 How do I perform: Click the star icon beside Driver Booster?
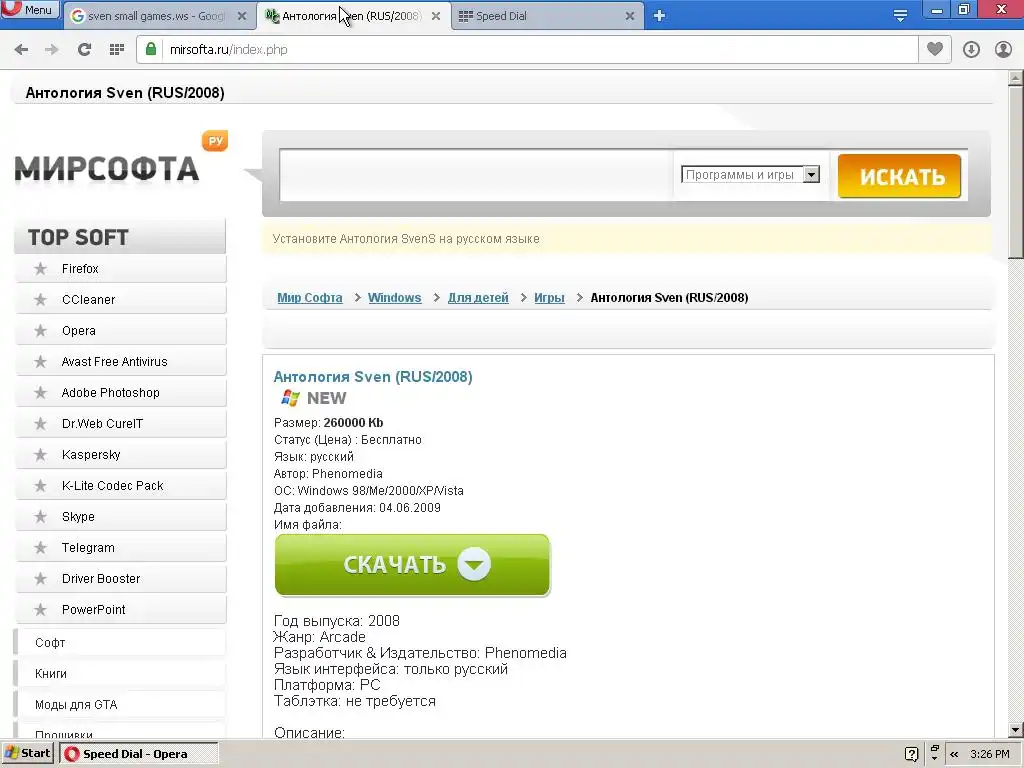(x=40, y=579)
